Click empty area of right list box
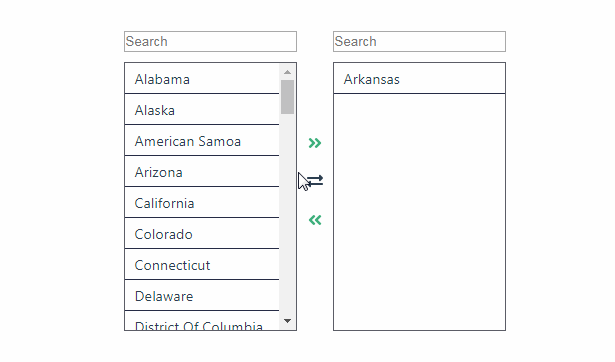 [419, 212]
